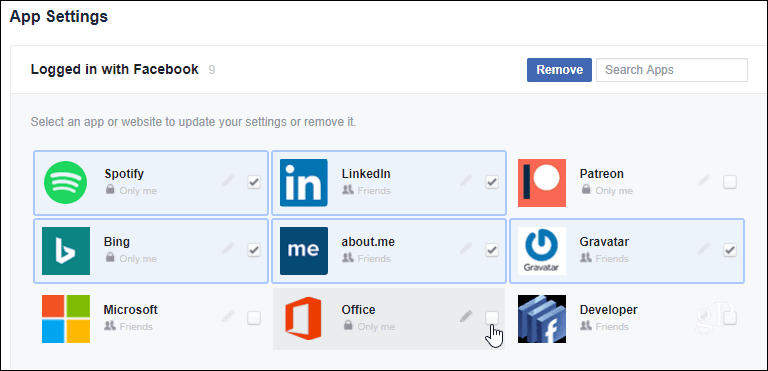Edit Gravatar settings with pencil icon

click(704, 248)
